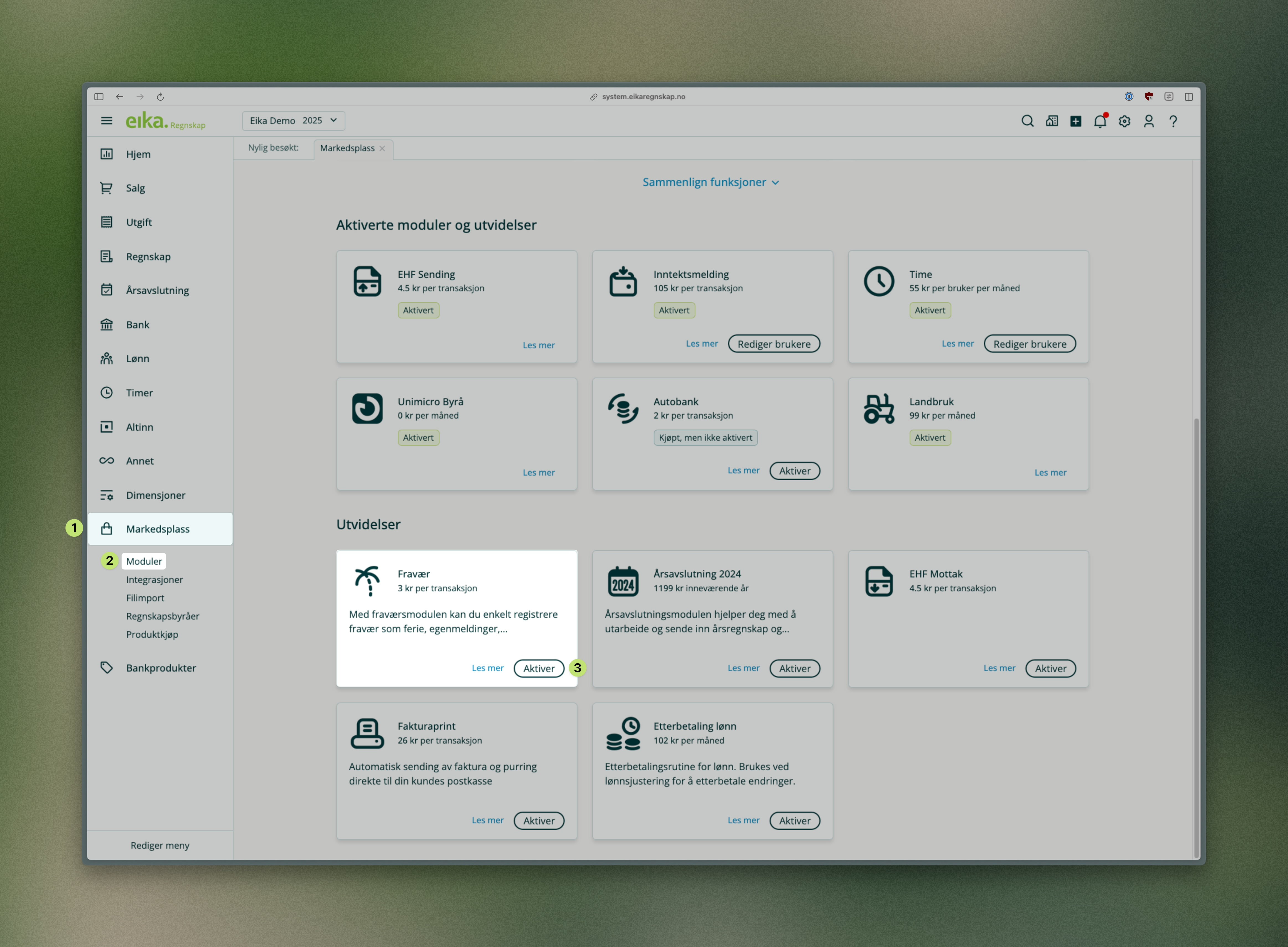Click the company building icon in header
The width and height of the screenshot is (1288, 947).
point(1052,121)
